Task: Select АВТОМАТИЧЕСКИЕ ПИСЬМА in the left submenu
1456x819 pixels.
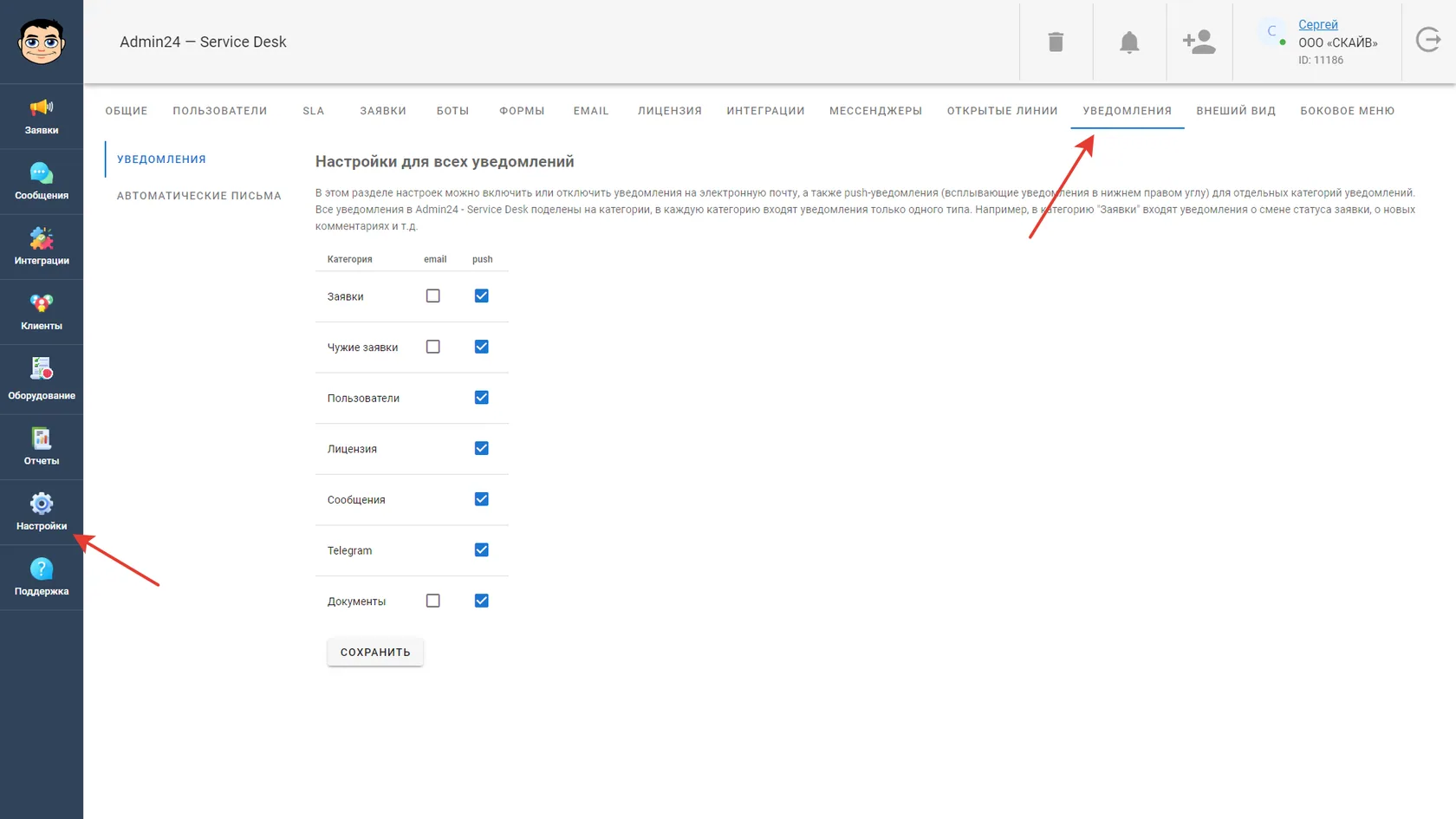Action: (199, 196)
